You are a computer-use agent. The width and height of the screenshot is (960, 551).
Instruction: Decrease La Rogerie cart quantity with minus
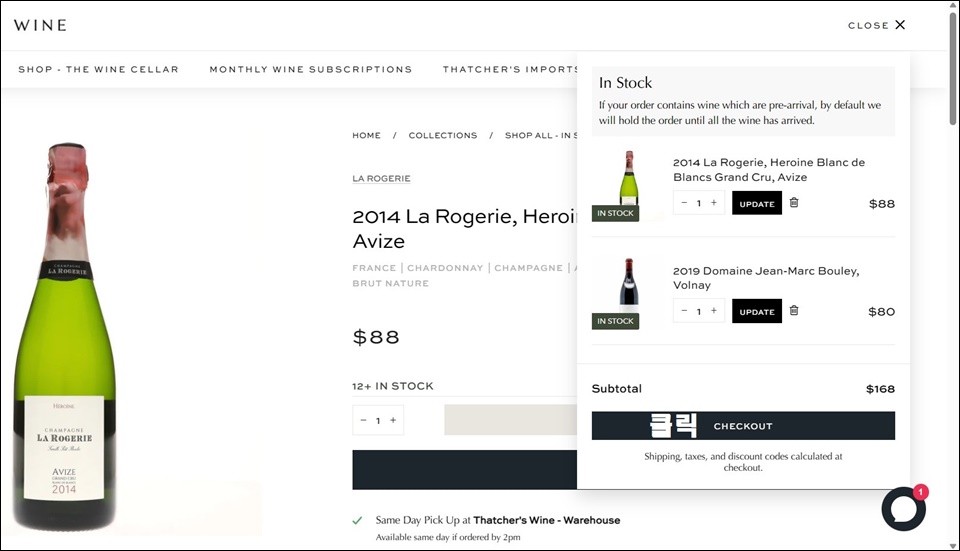pyautogui.click(x=684, y=203)
